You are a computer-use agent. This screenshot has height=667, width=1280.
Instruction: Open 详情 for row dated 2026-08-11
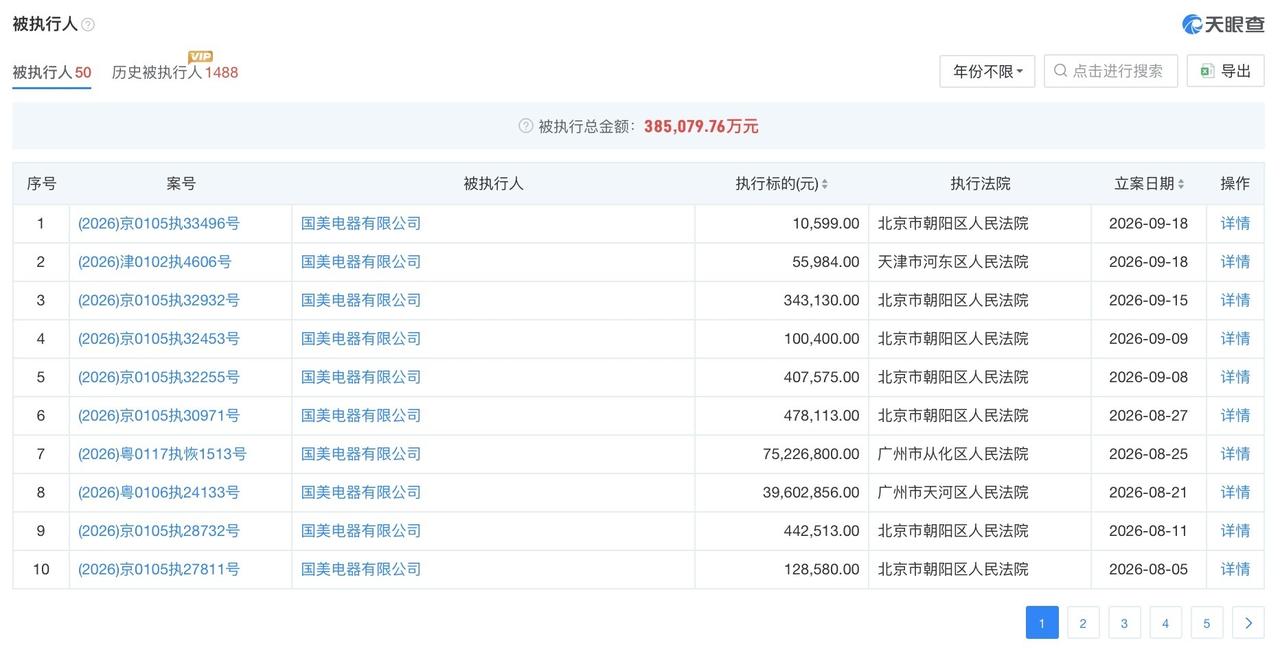coord(1235,531)
